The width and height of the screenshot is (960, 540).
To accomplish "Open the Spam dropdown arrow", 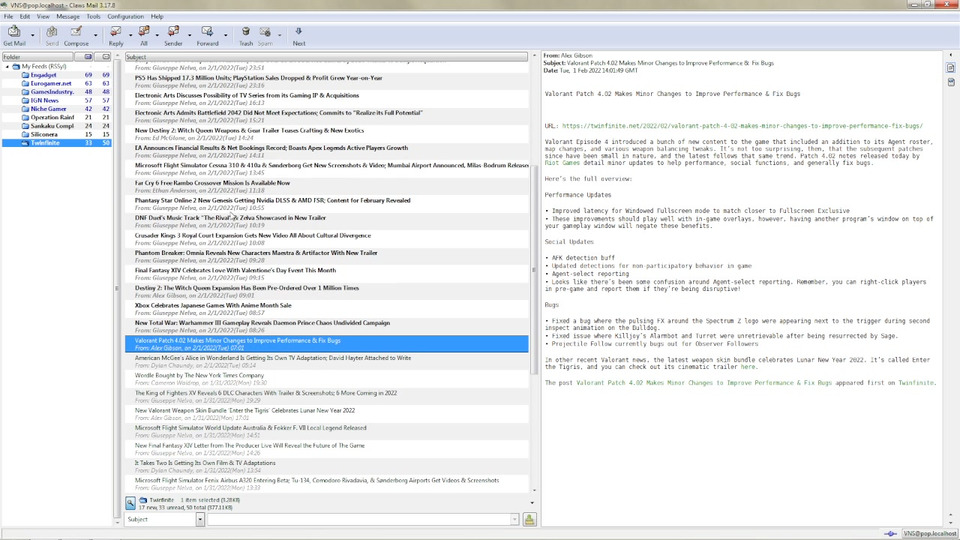I will click(280, 36).
